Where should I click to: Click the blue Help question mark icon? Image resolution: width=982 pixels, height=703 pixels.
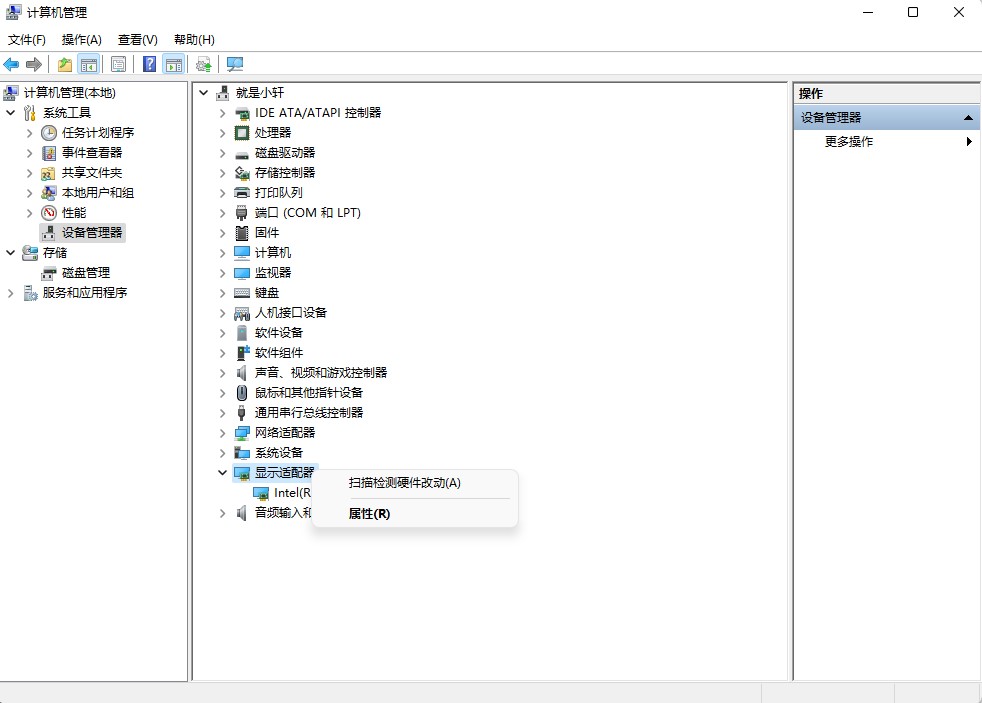click(149, 64)
